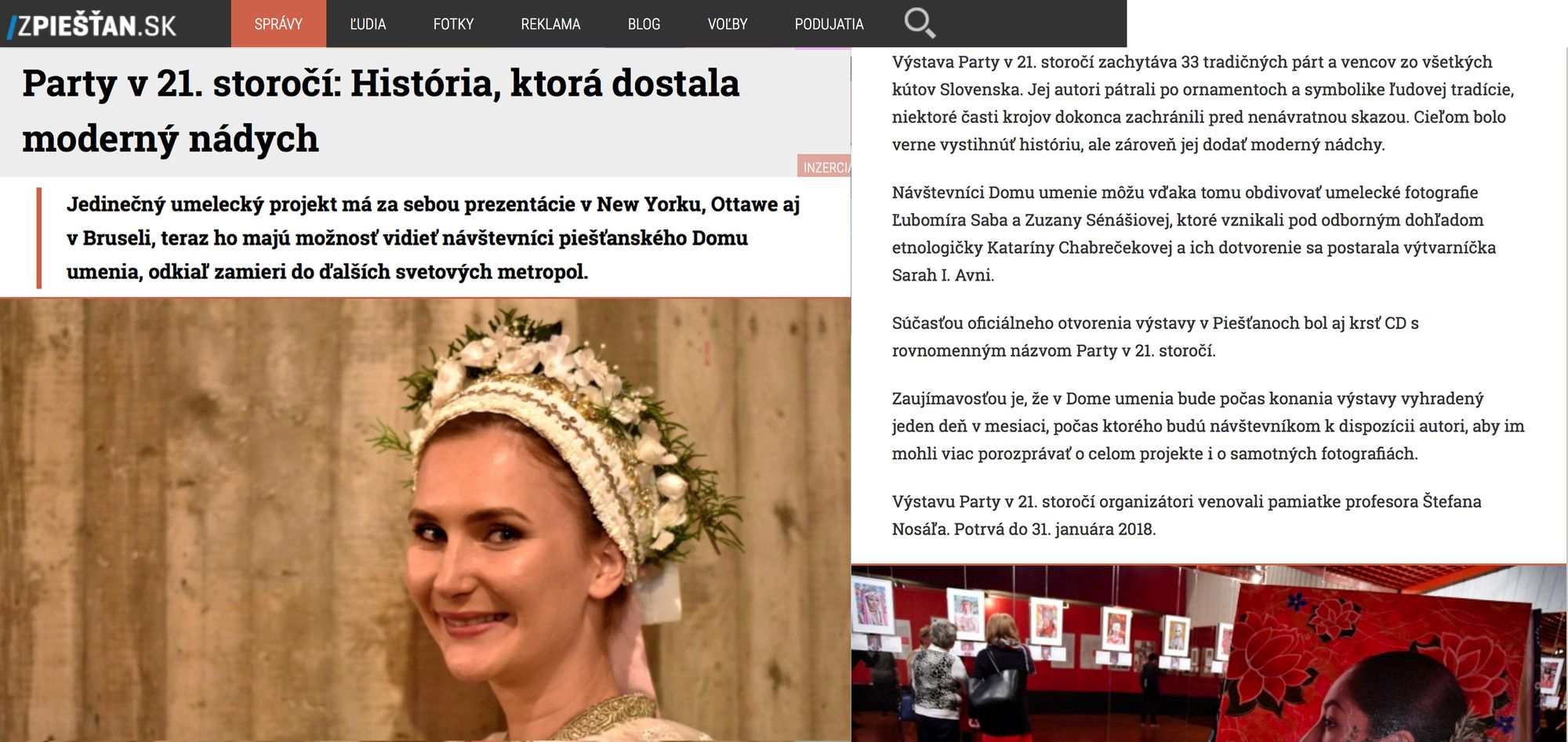Click the paragraph about Dome umenia authors day
Image resolution: width=1568 pixels, height=742 pixels.
click(x=1208, y=425)
